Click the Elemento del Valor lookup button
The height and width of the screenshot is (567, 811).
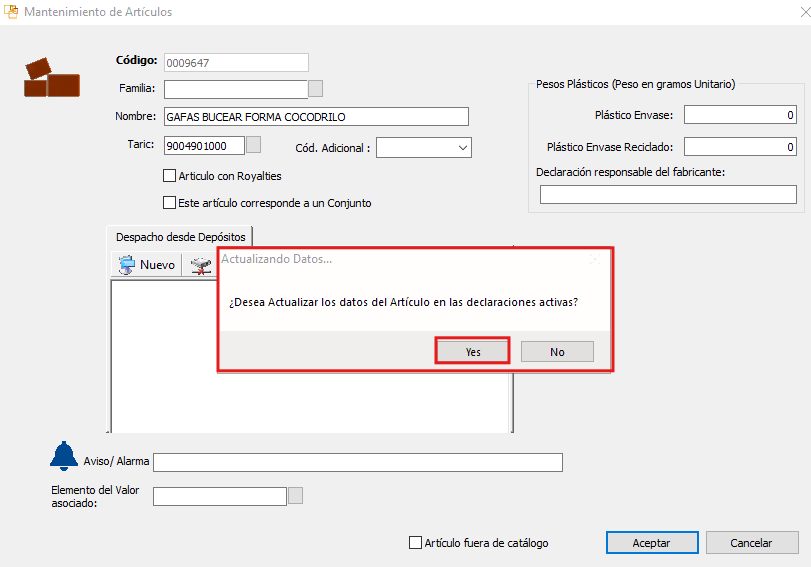point(295,495)
